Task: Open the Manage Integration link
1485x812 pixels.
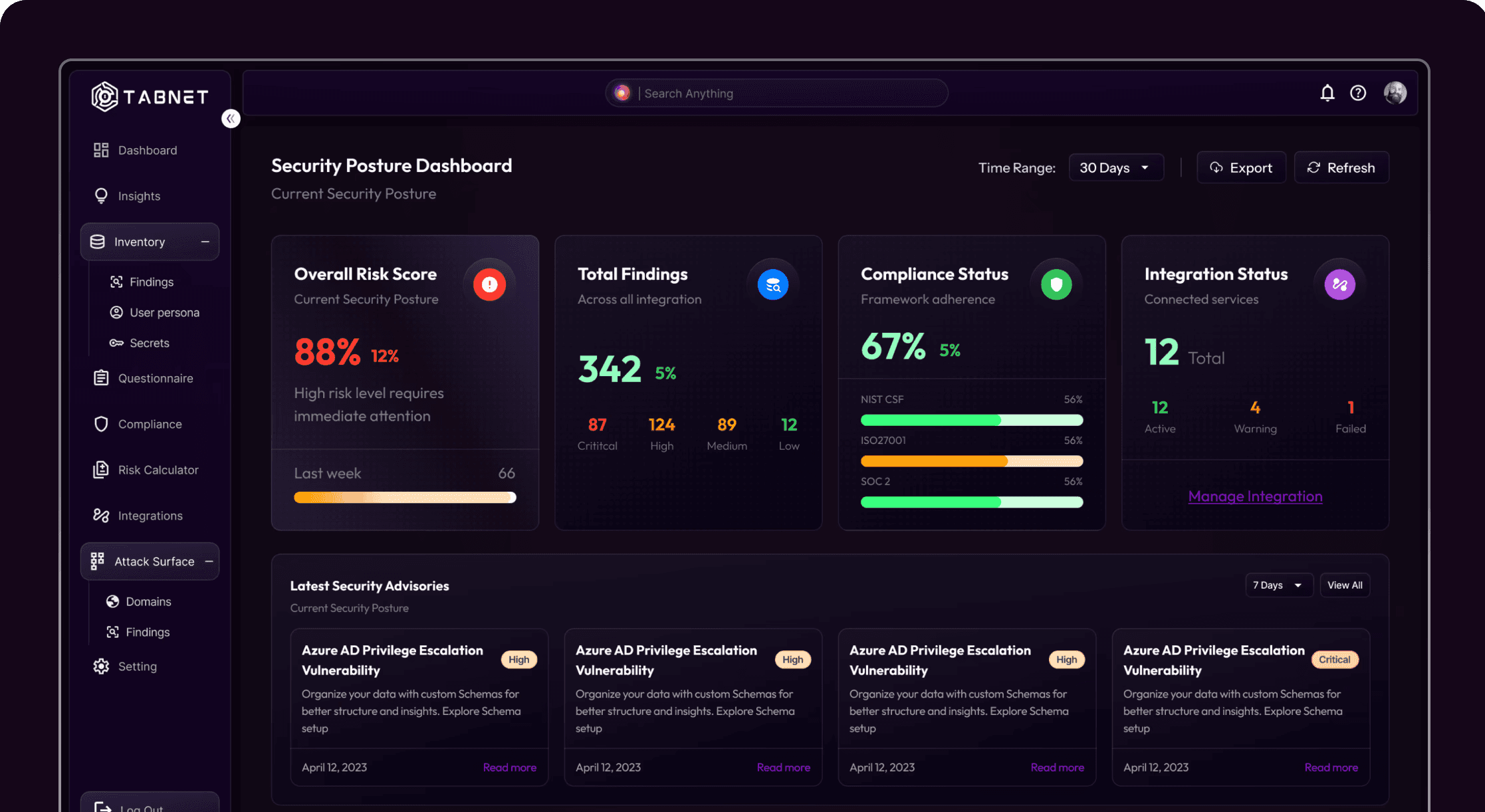Action: 1255,496
